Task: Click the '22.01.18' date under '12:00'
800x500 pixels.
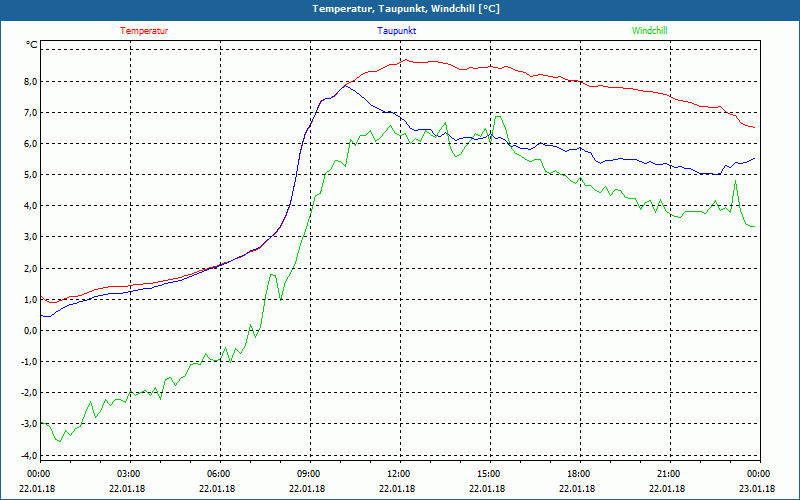Action: tap(397, 489)
